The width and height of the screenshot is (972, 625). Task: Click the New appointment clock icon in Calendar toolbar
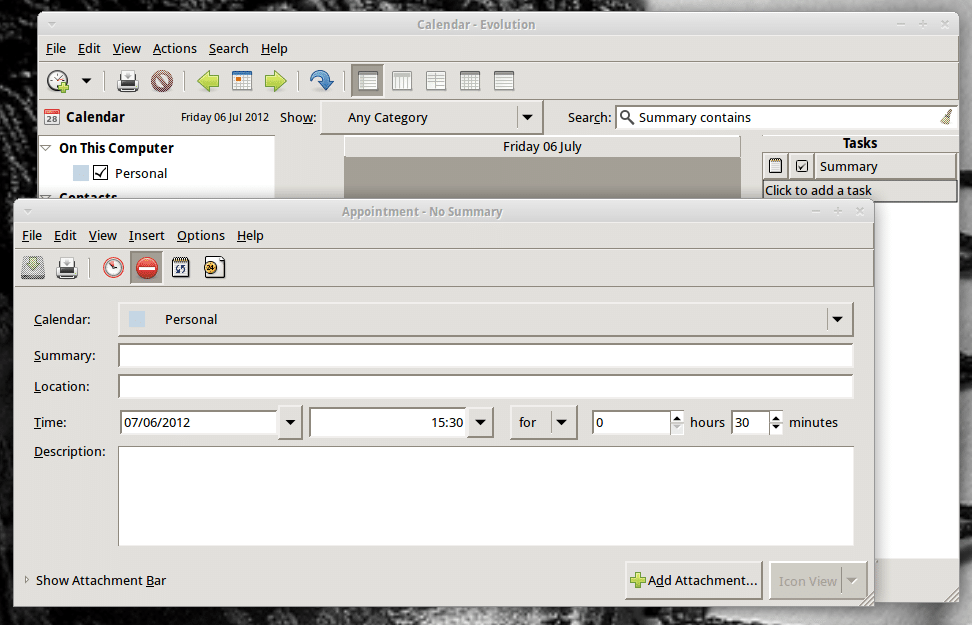coord(58,81)
